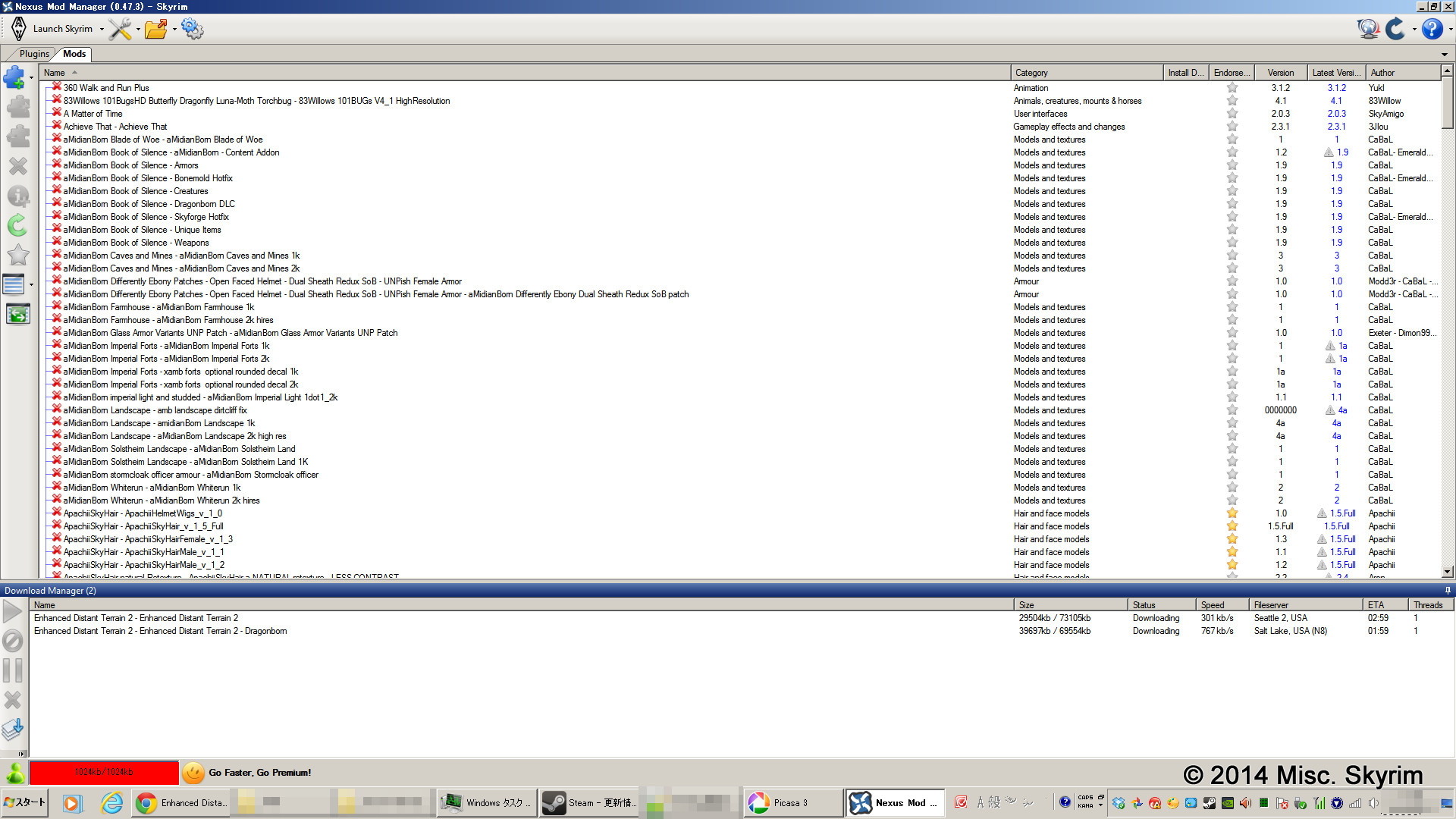Toggle endorse star for A Matter of Time
The height and width of the screenshot is (819, 1456).
tap(1232, 114)
